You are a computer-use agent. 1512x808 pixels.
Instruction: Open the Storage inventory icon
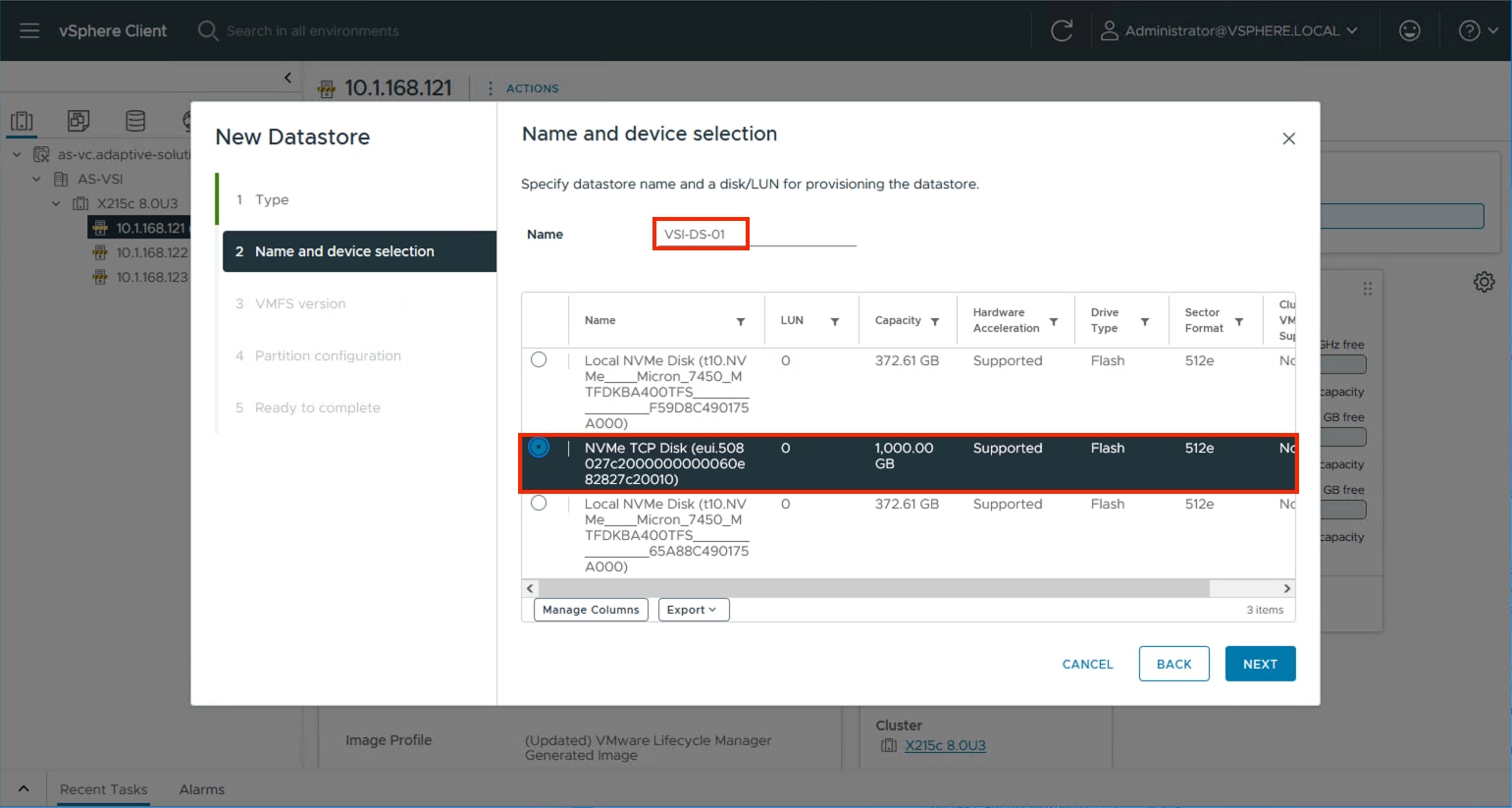134,121
